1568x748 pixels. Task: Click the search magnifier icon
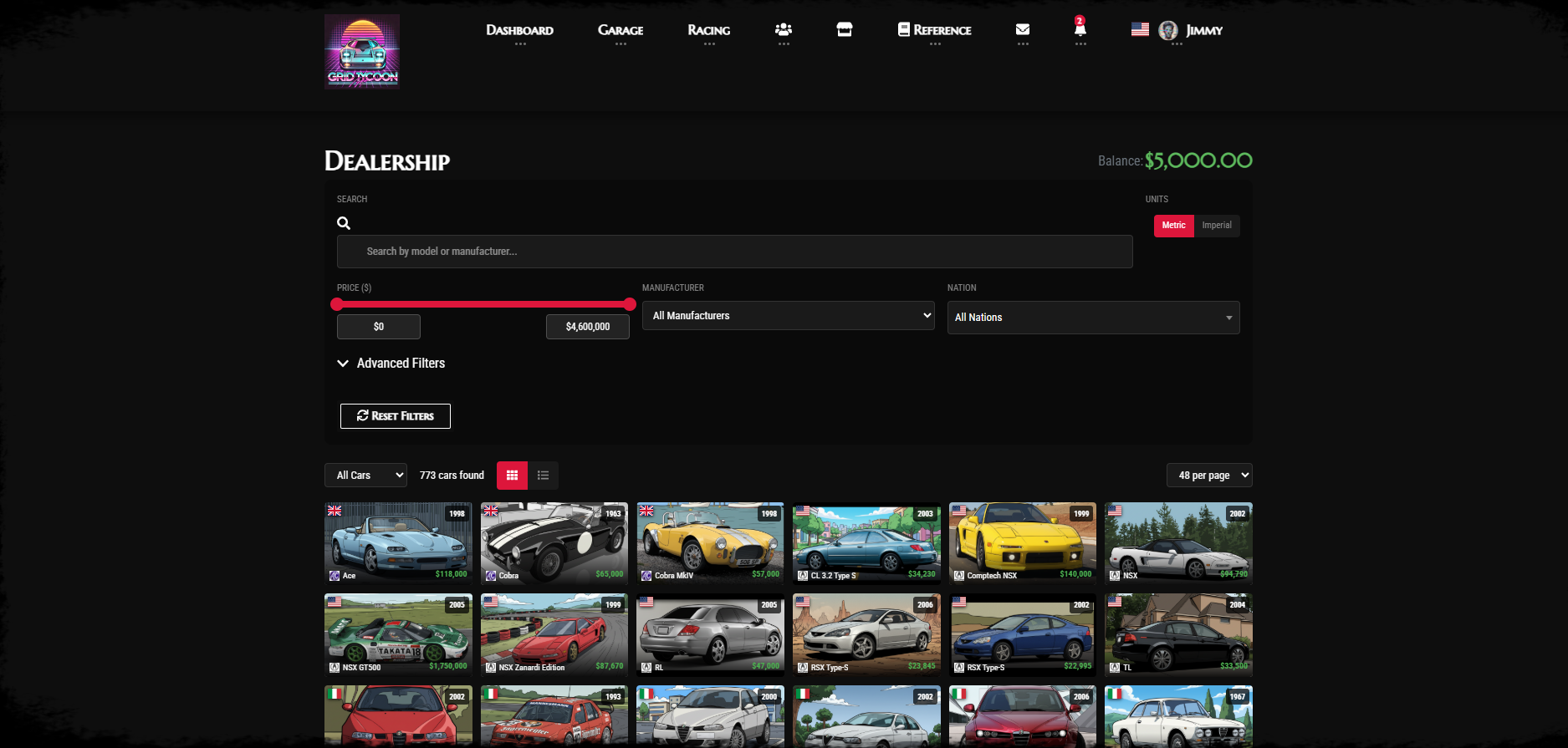click(344, 223)
